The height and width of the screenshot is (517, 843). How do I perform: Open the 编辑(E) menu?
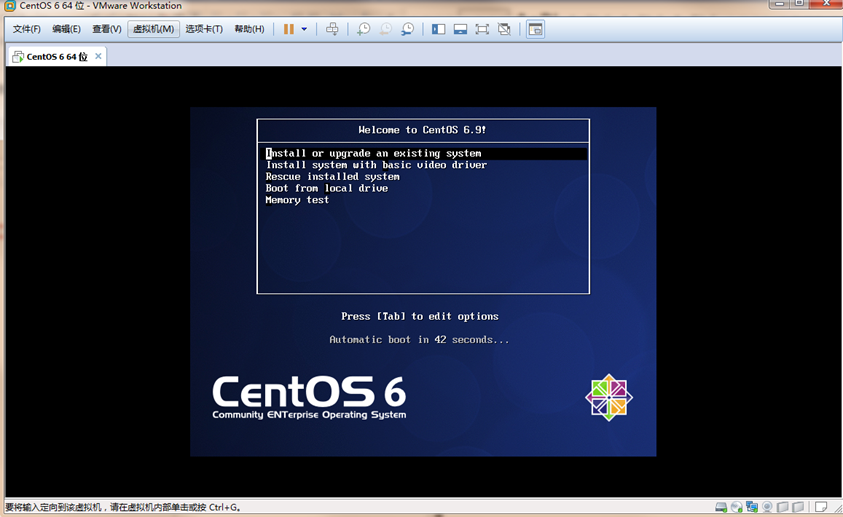point(66,29)
